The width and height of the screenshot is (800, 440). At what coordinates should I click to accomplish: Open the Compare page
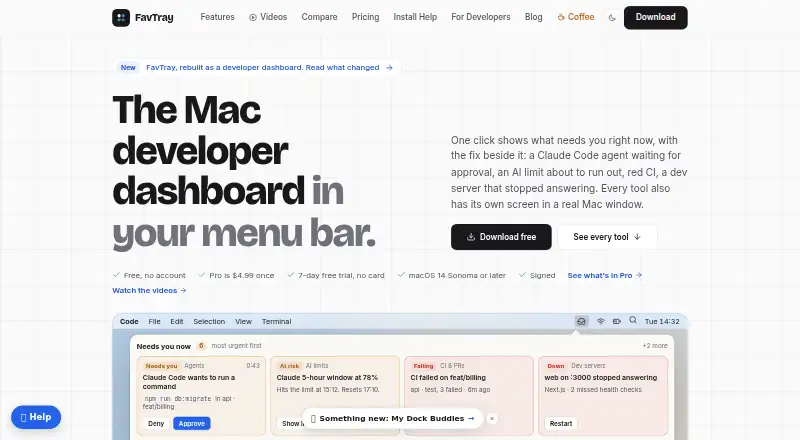pos(319,17)
